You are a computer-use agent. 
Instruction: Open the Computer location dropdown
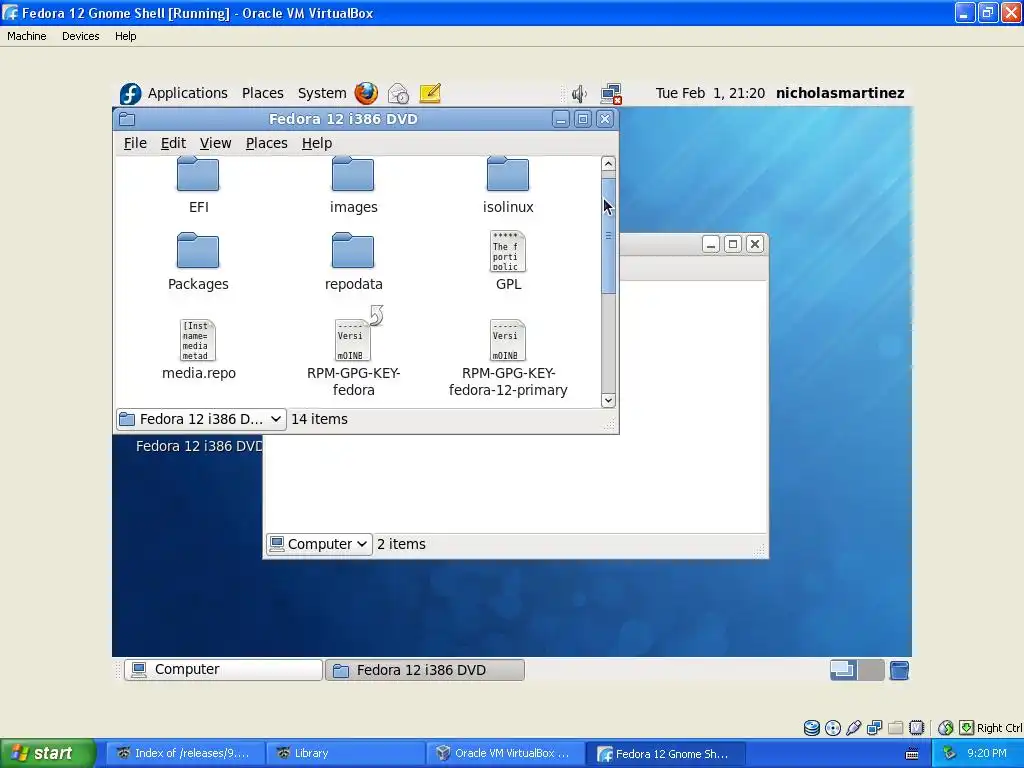pos(319,544)
